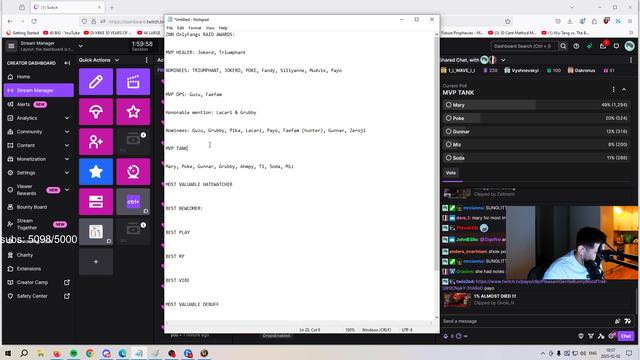
Task: Click the pink outlined star quick action tile
Action: [x=133, y=111]
